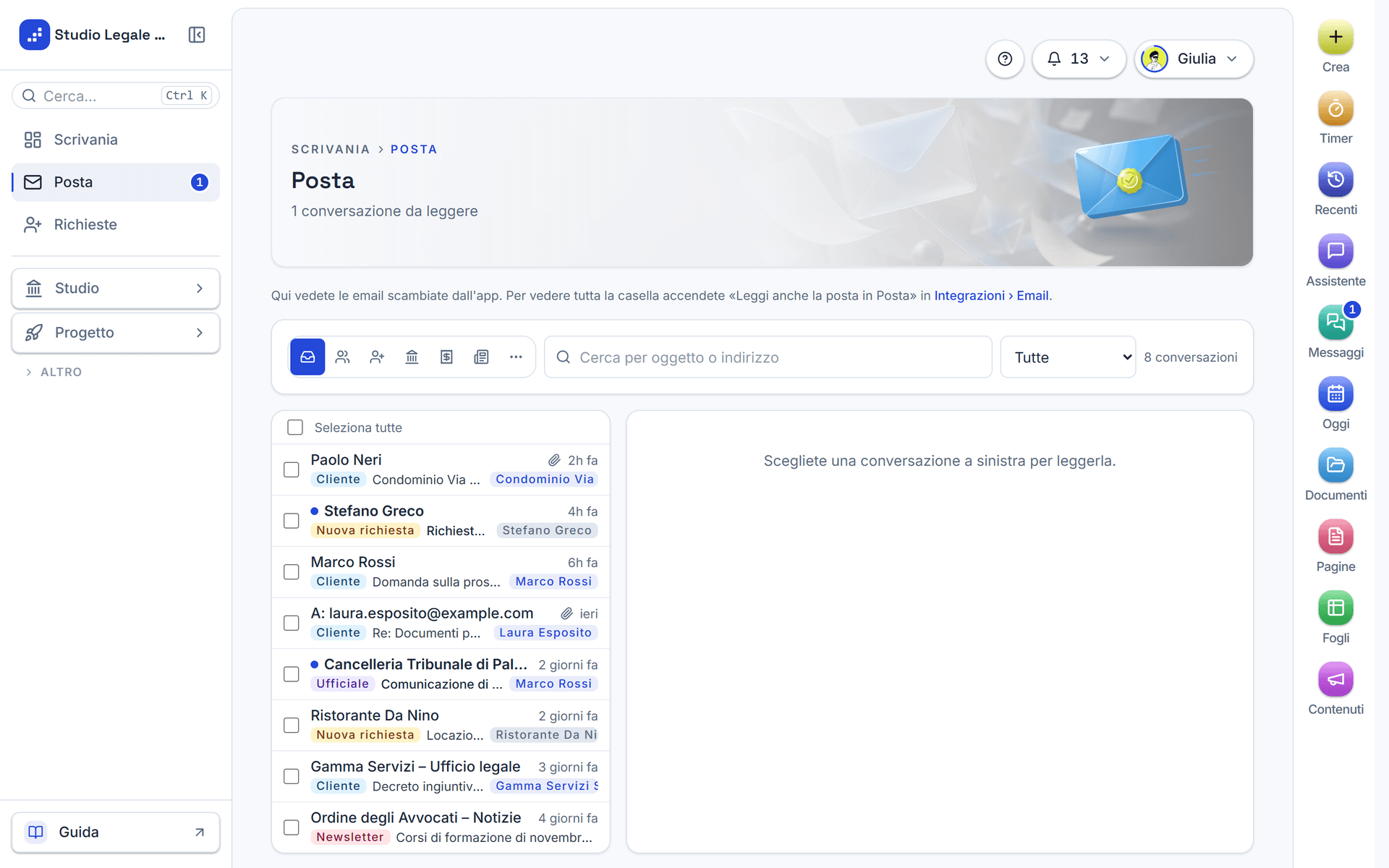Open the Fogli spreadsheet icon

[x=1335, y=608]
